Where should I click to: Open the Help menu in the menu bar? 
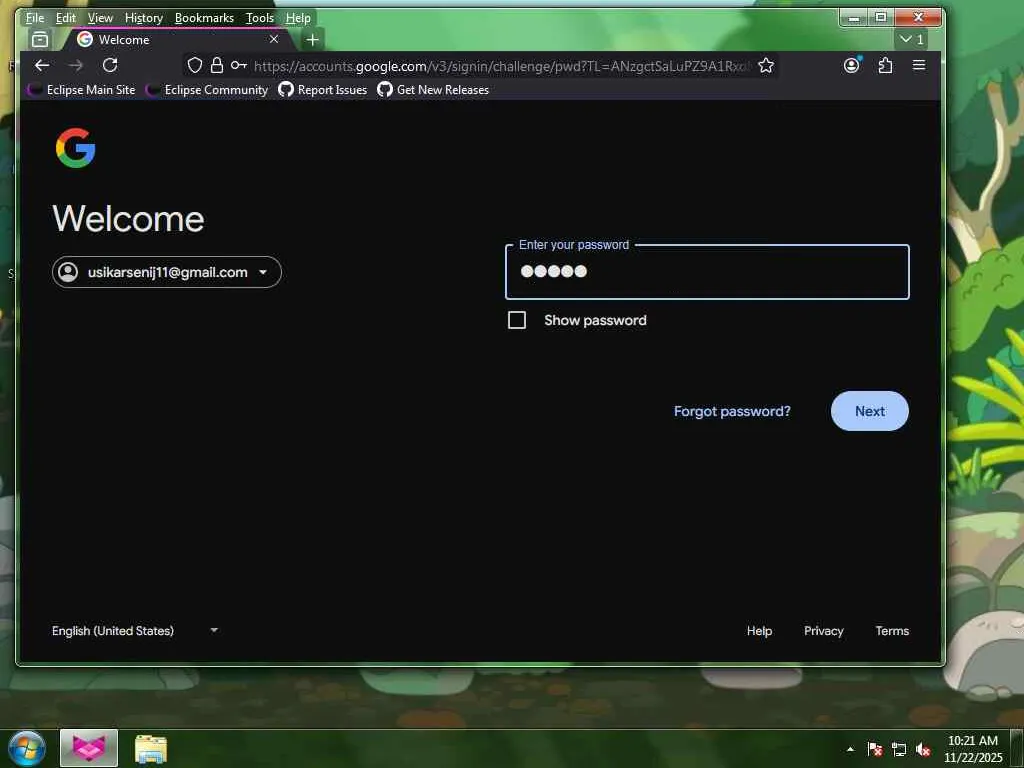[298, 18]
